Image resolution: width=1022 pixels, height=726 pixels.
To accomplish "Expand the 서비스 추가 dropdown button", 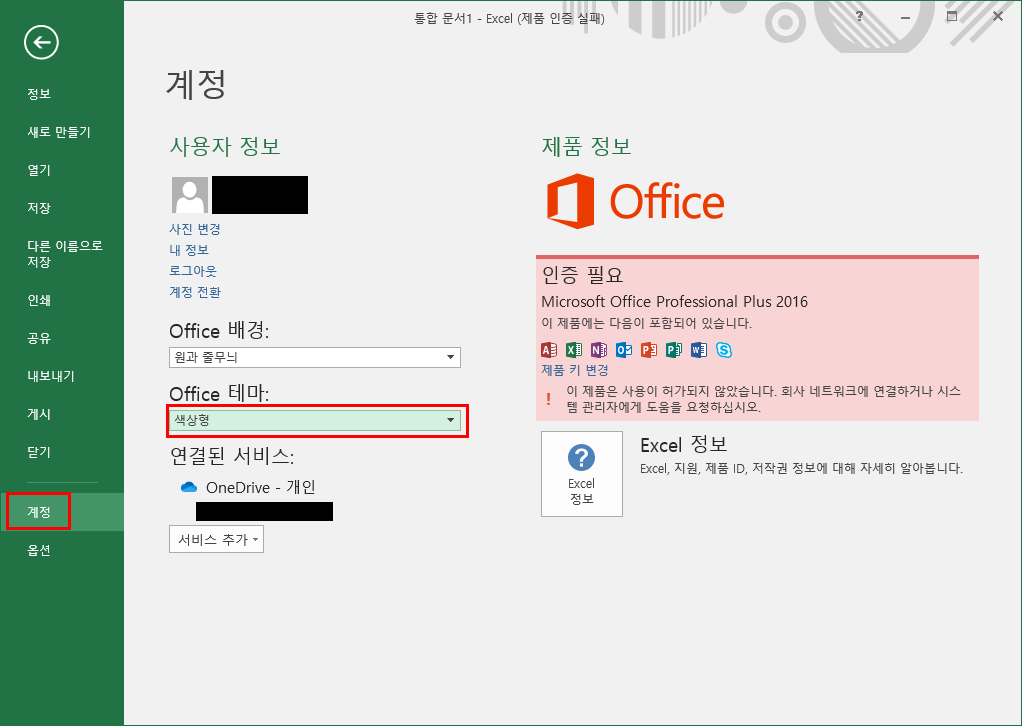I will (216, 540).
